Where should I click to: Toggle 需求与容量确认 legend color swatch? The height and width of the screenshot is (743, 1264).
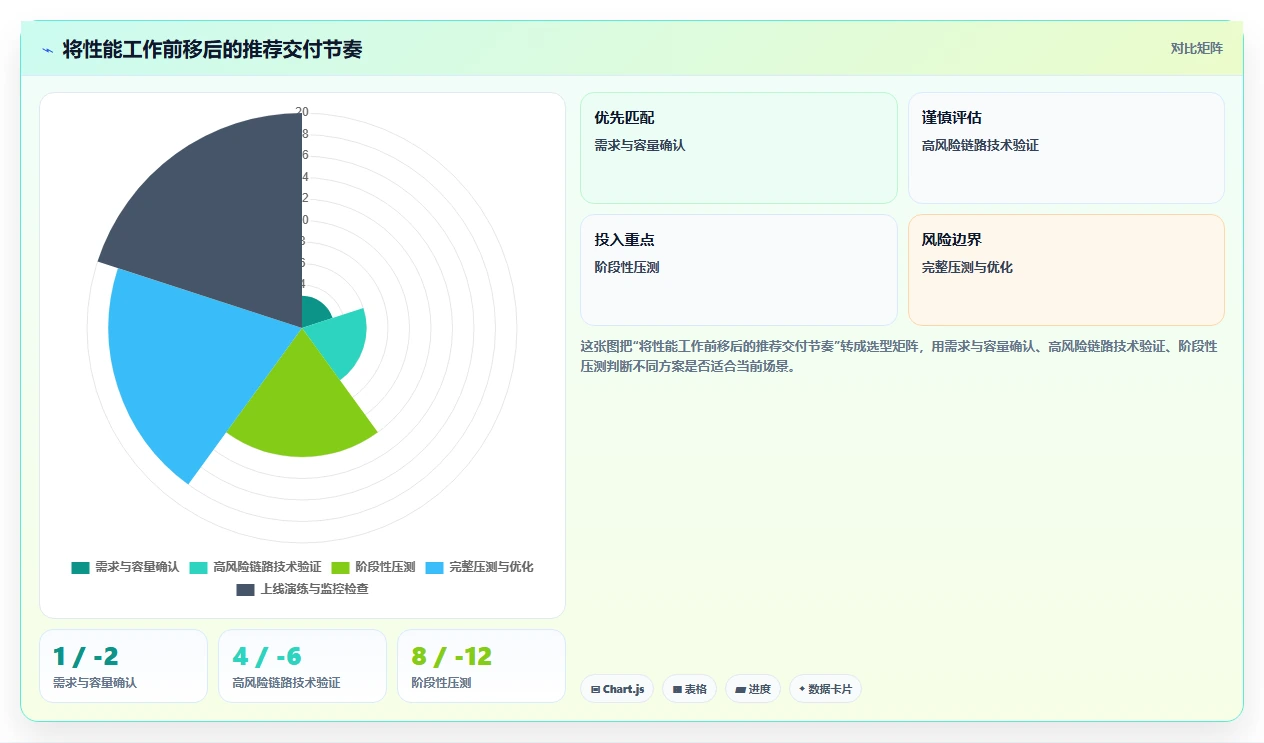[x=80, y=567]
